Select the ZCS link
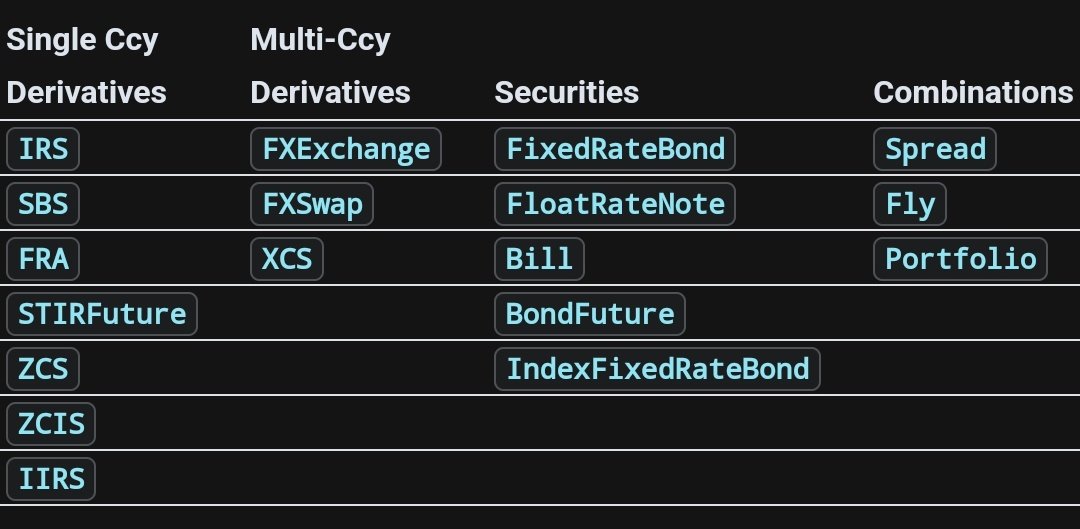 coord(43,369)
